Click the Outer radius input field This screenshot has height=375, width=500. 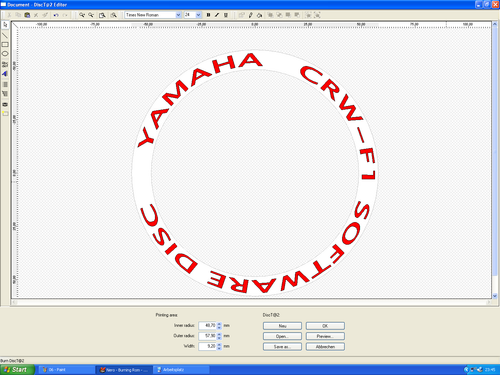point(208,336)
